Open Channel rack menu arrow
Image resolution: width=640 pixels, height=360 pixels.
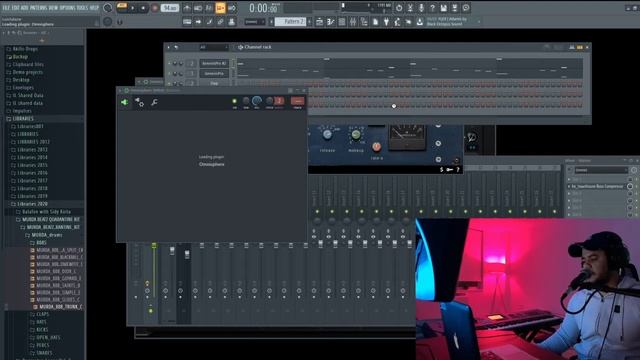(169, 47)
